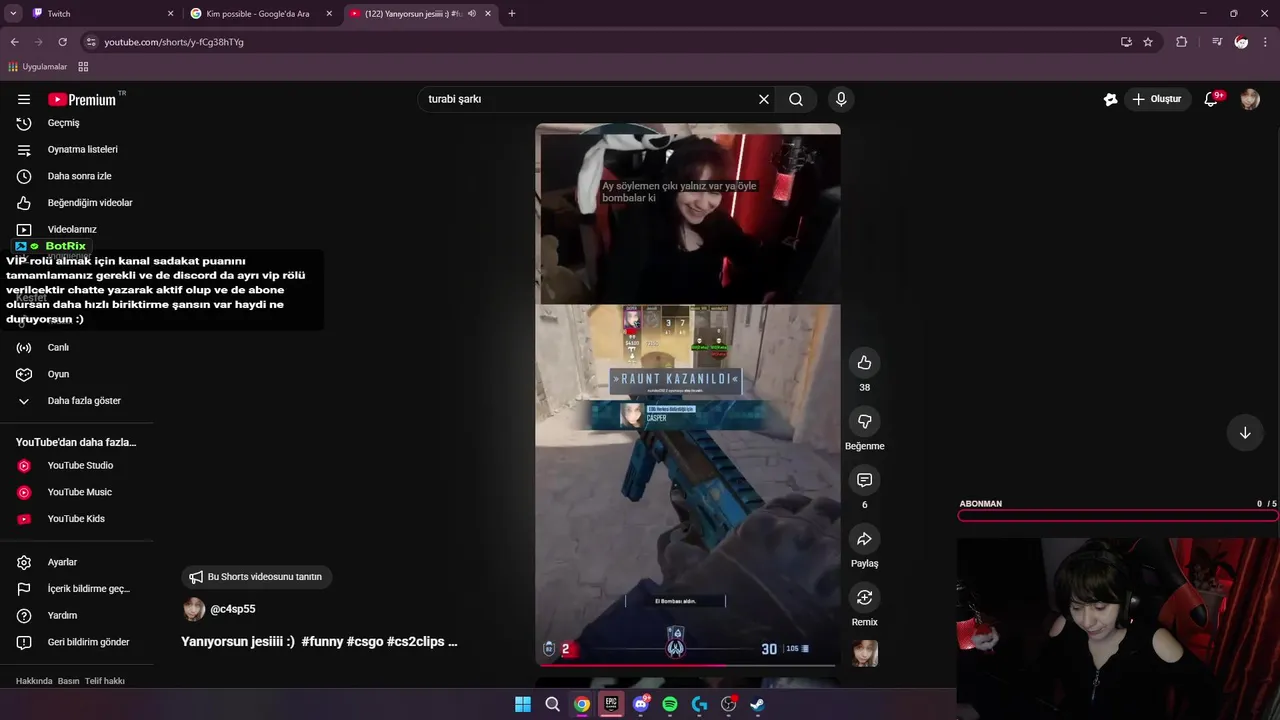Click the address bar URL

174,42
